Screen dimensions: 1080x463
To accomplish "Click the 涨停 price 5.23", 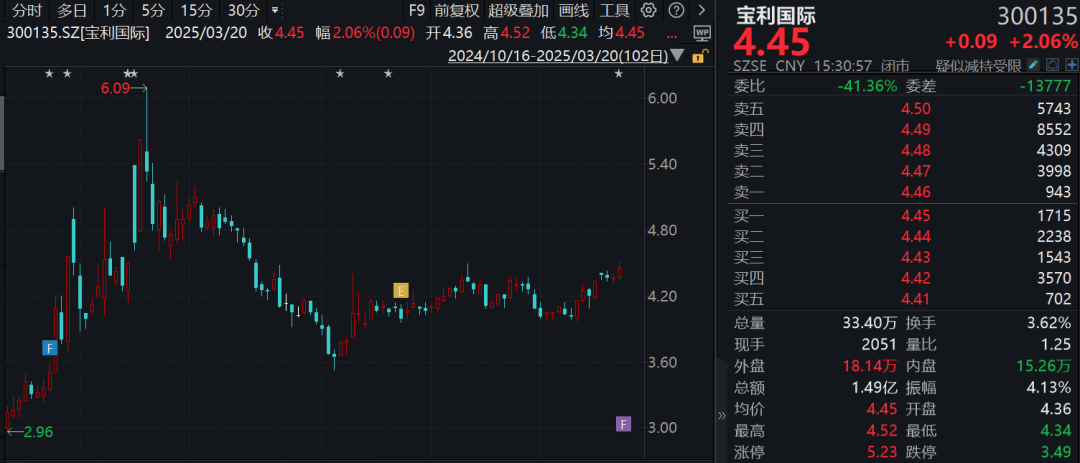I will (x=883, y=453).
